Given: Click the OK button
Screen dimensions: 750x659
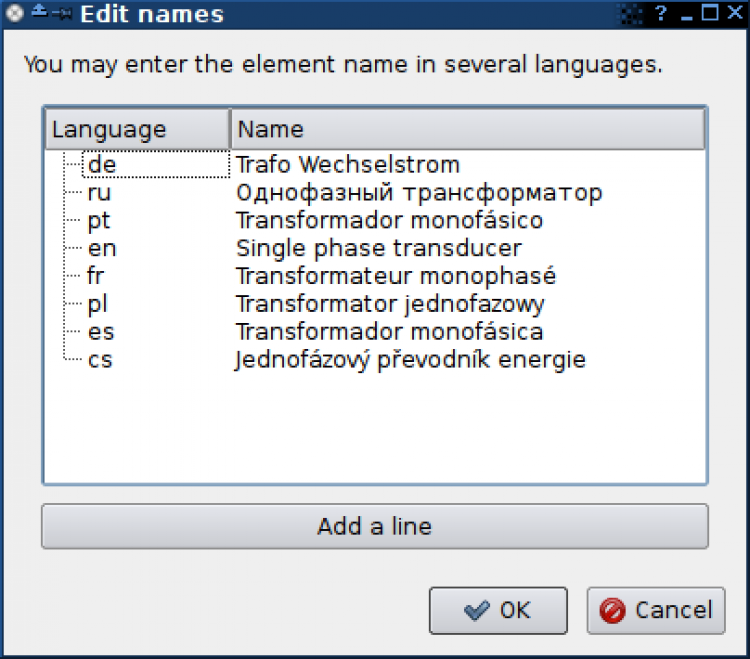Looking at the screenshot, I should 498,610.
